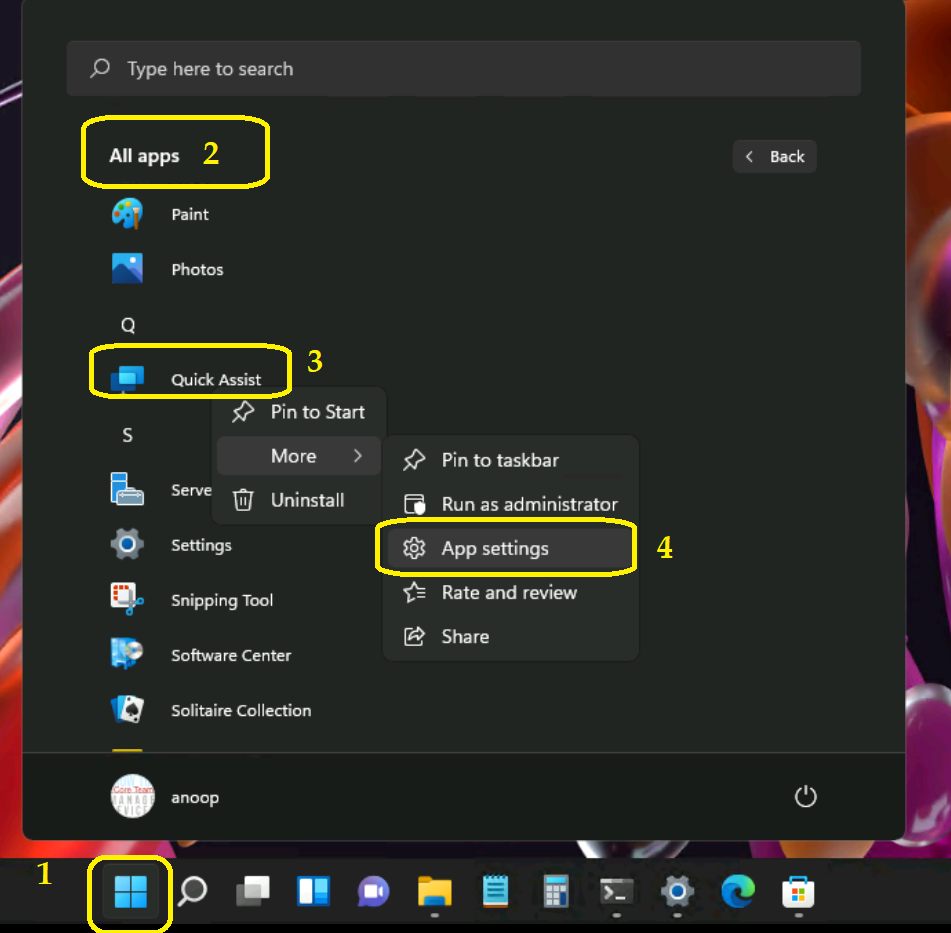Open the Software Center icon
The image size is (951, 933).
[x=127, y=654]
